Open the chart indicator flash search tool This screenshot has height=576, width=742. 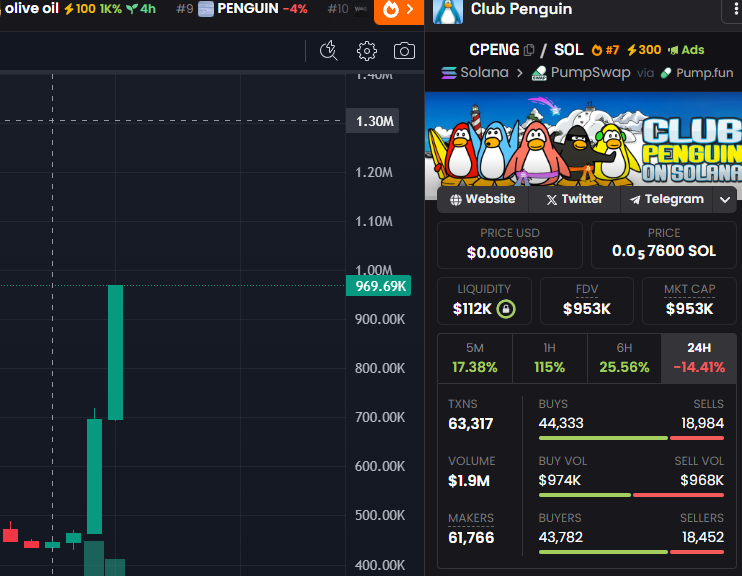[x=328, y=50]
